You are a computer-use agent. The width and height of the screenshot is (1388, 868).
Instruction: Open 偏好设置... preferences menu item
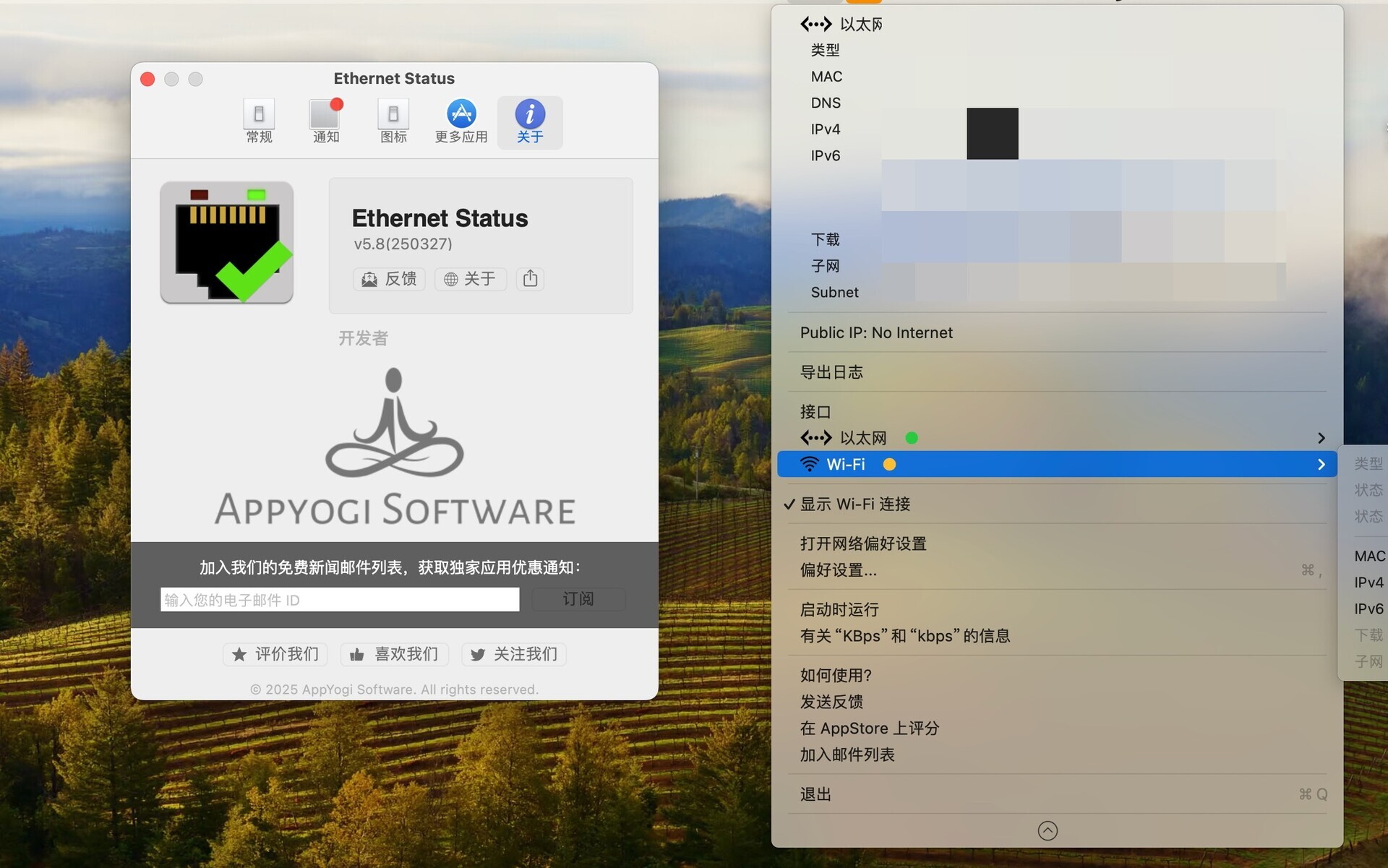pos(1057,570)
